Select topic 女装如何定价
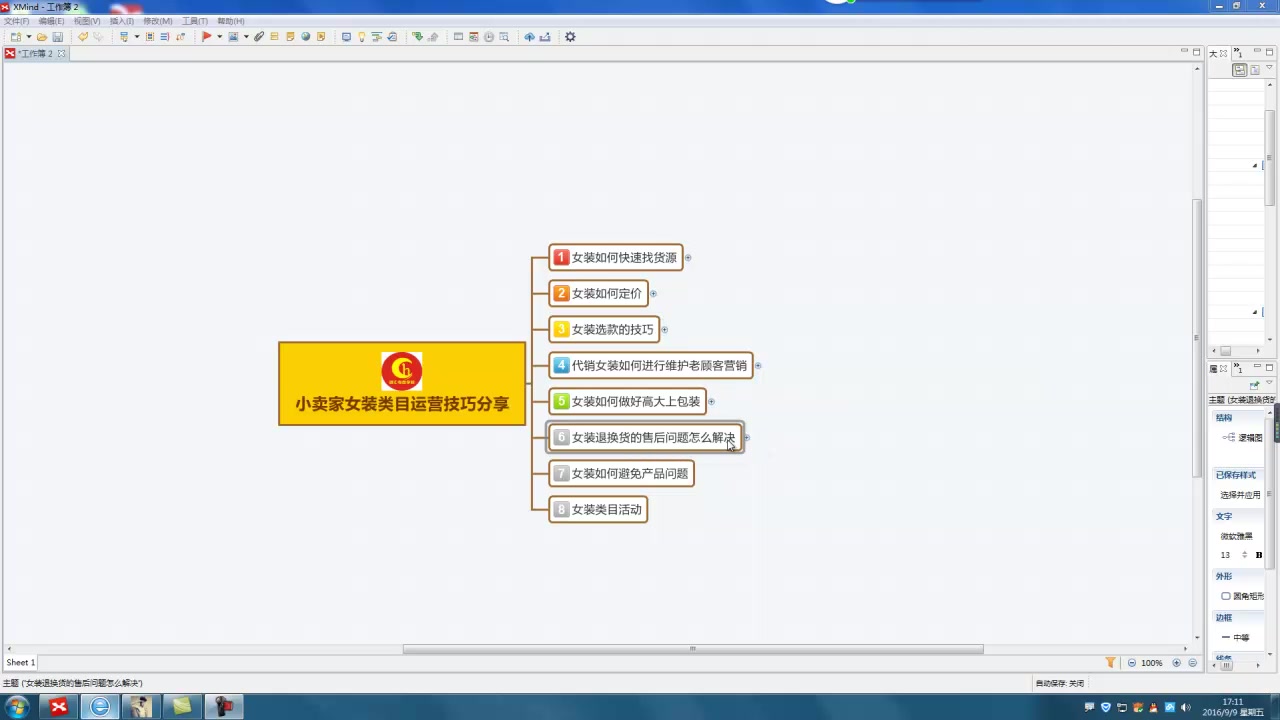The height and width of the screenshot is (720, 1280). 598,294
